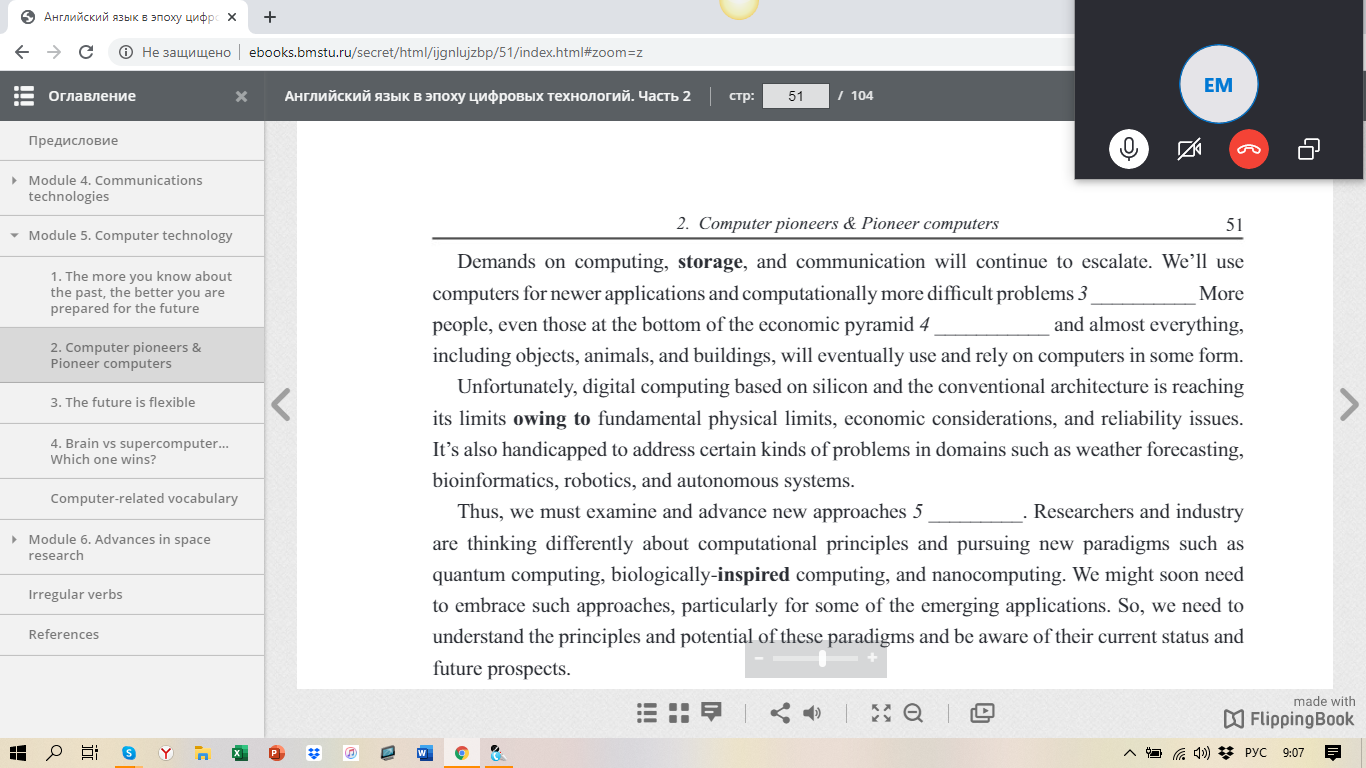Start the slideshow autoplay icon
Image resolution: width=1366 pixels, height=768 pixels.
982,713
